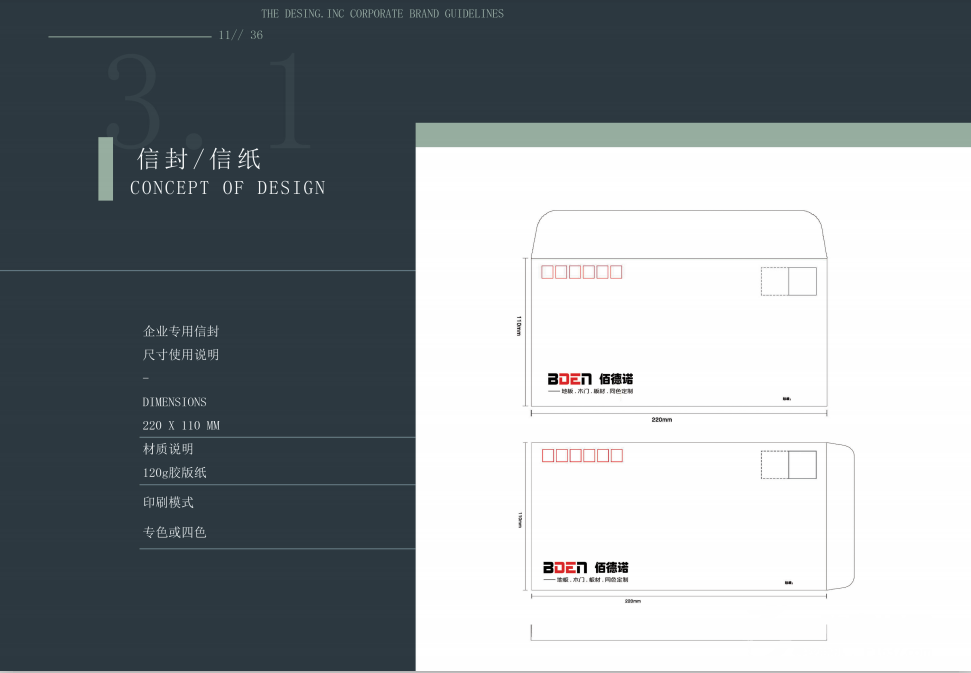Click the green vertical accent bar beside the title
This screenshot has height=673, width=971.
(105, 169)
